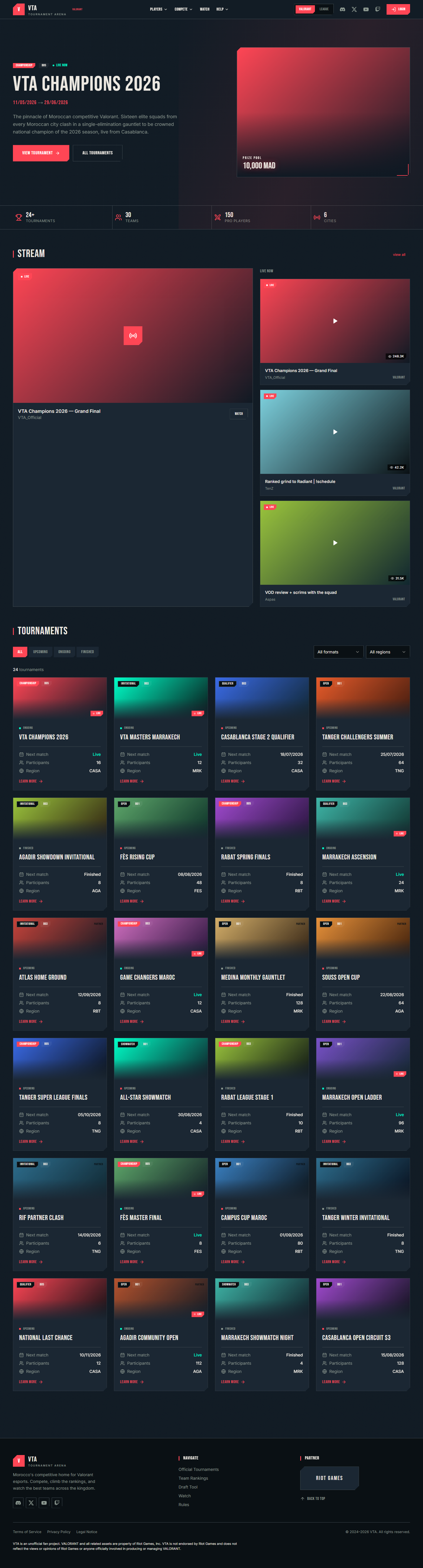
Task: Select the Ongoing filter tab
Action: tap(65, 651)
